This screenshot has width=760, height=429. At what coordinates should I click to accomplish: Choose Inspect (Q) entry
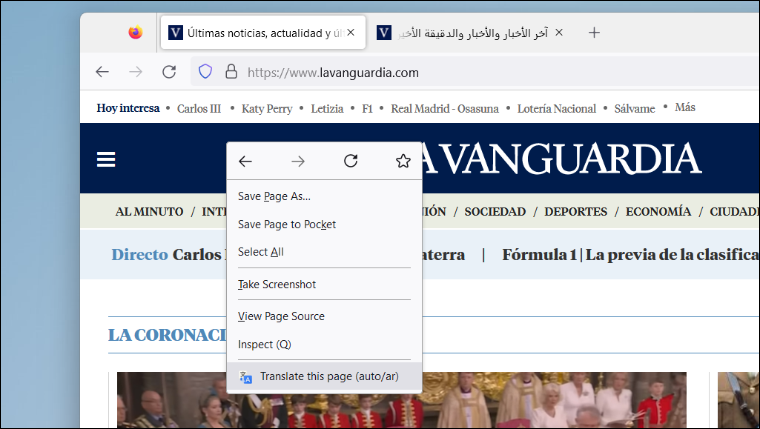(x=324, y=344)
